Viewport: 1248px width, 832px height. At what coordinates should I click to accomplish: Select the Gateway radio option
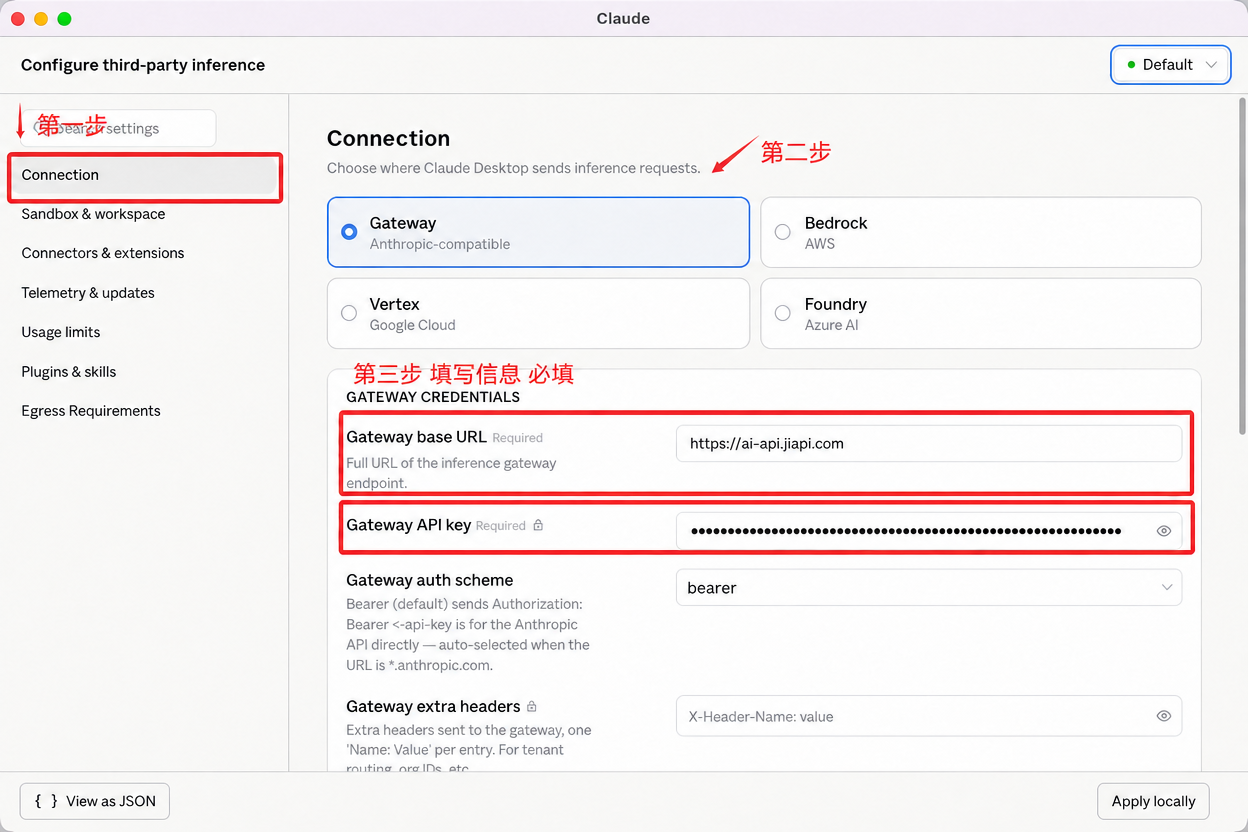[x=349, y=232]
